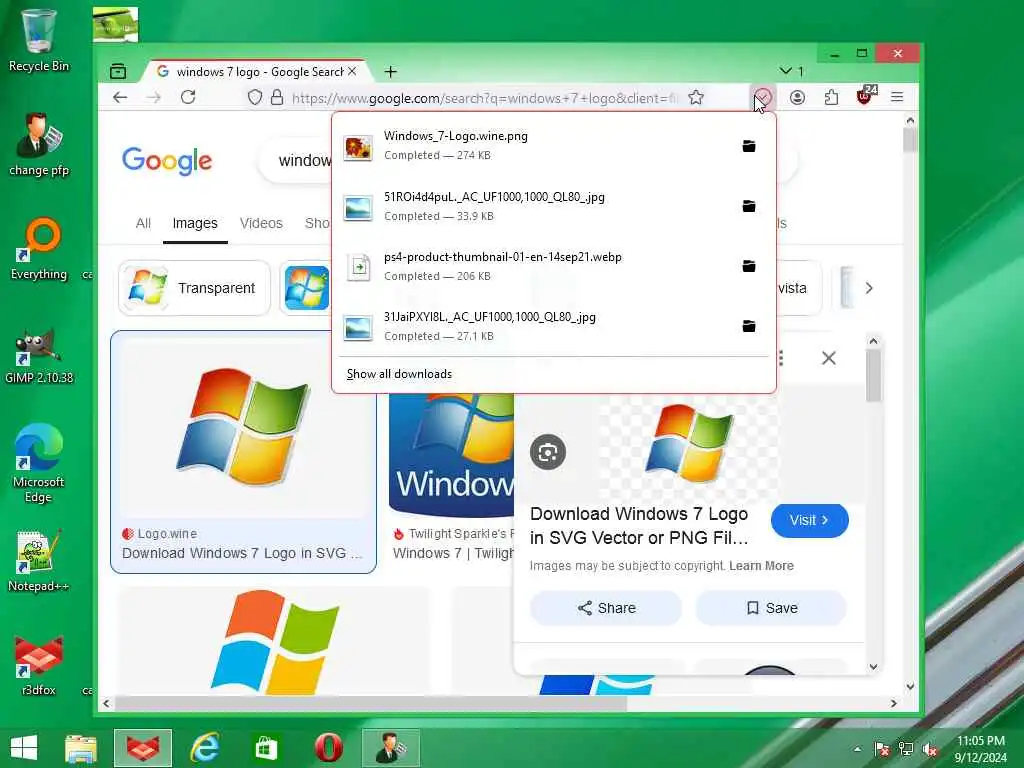Show 31JaiPXYI8L jpg file in folder

748,326
